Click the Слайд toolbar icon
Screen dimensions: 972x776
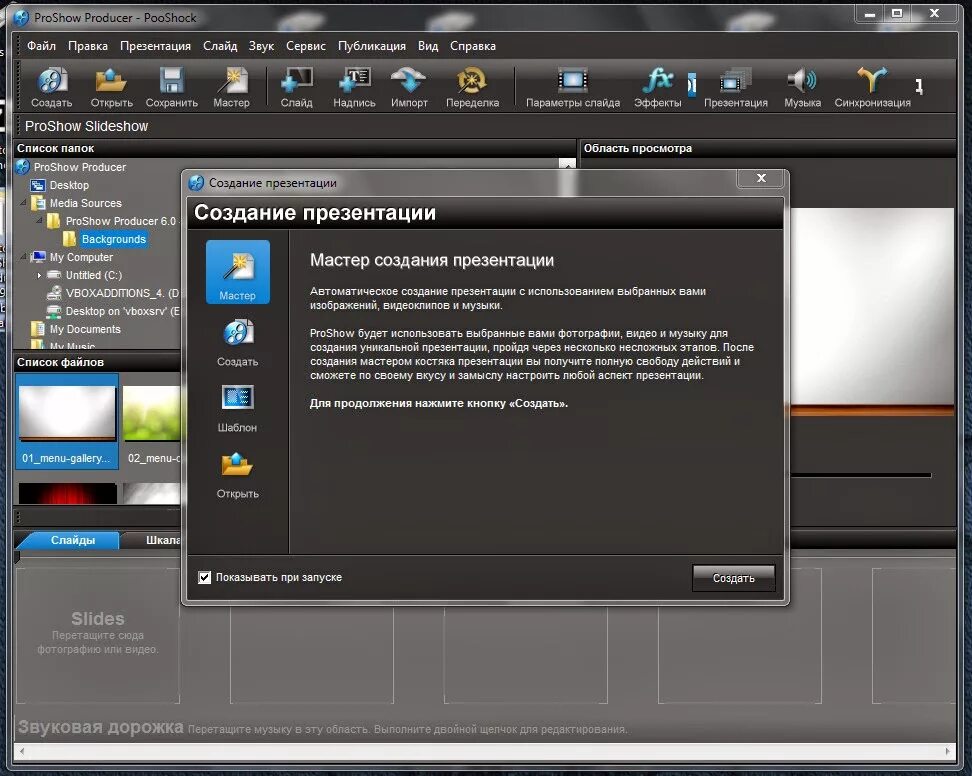point(296,87)
